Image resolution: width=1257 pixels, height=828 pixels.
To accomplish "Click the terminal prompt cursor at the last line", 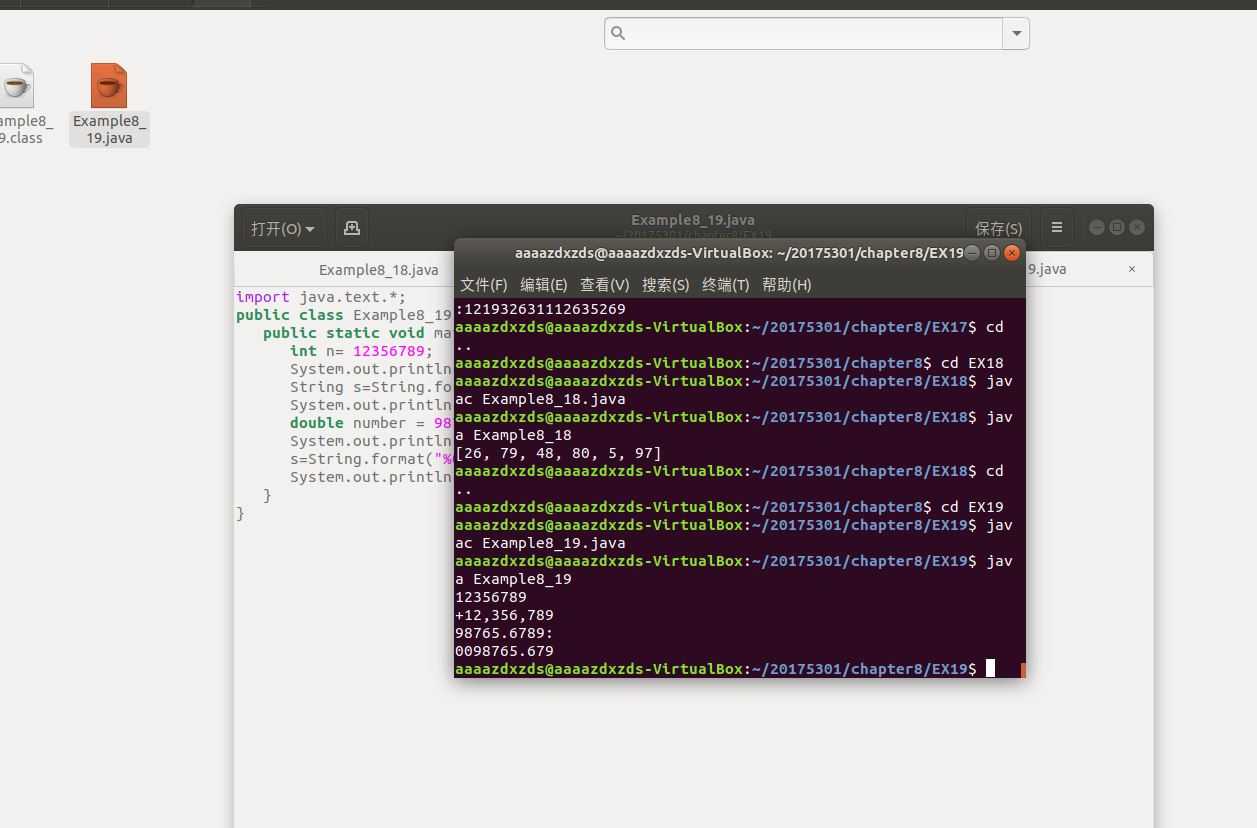I will [990, 668].
